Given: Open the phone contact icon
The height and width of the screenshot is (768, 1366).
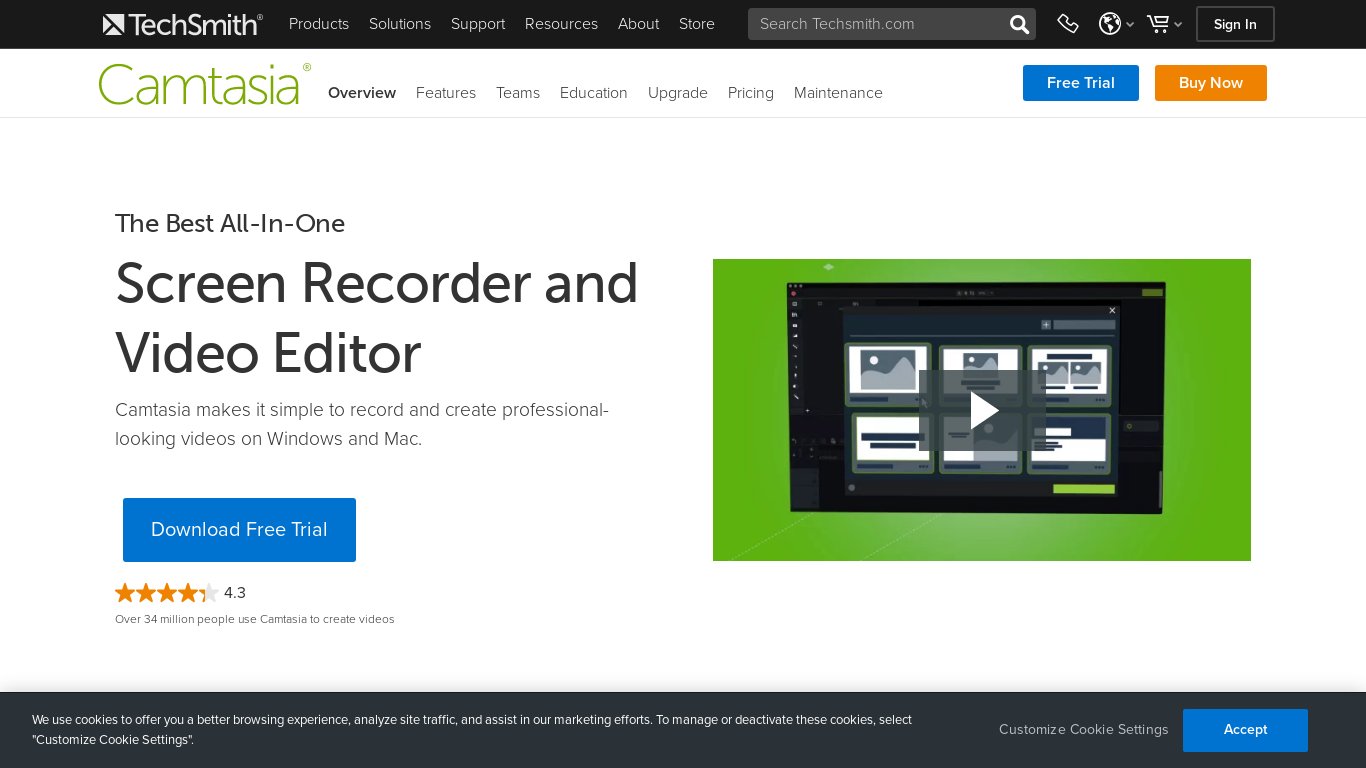Looking at the screenshot, I should tap(1068, 24).
